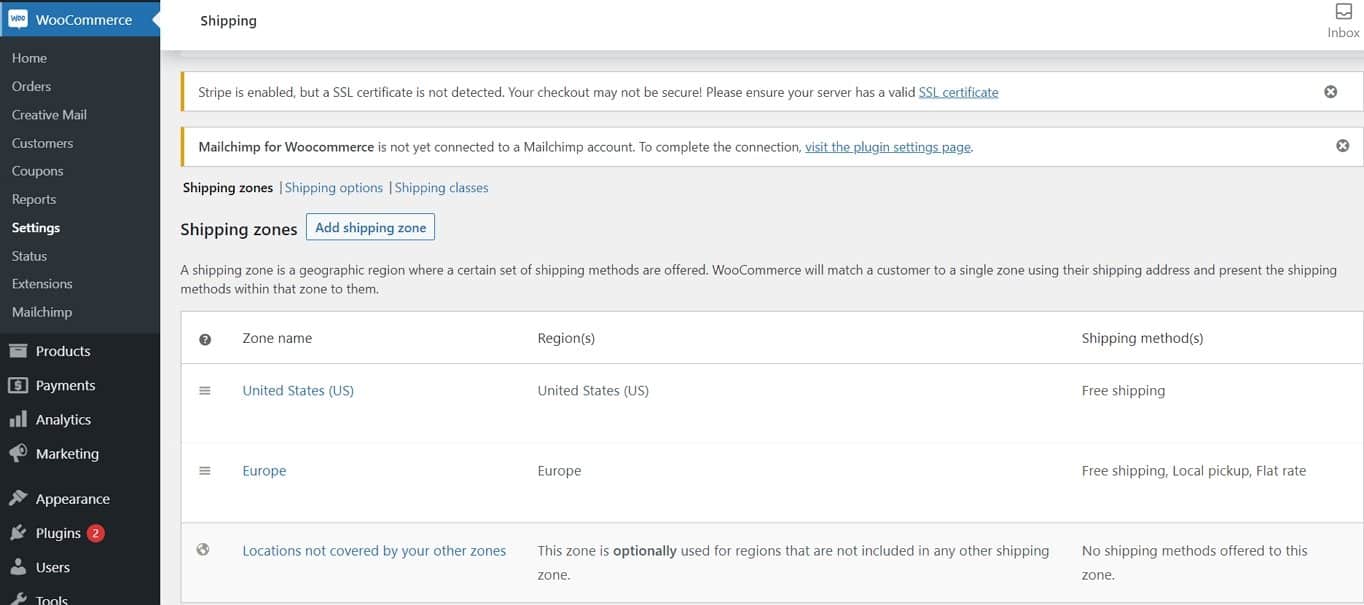1364x605 pixels.
Task: Click the WooCommerce menu heading text
Action: (x=83, y=19)
